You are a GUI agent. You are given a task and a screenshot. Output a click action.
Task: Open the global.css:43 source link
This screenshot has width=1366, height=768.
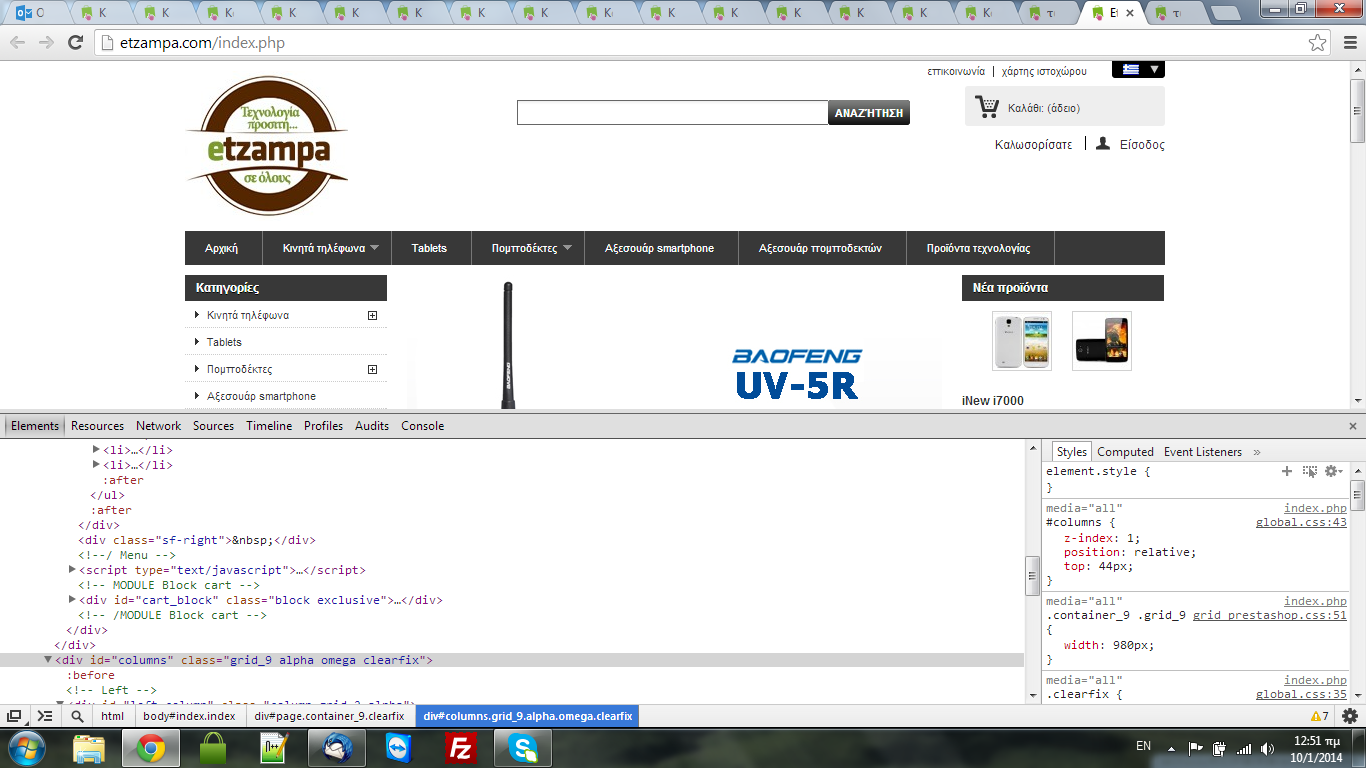point(1301,522)
